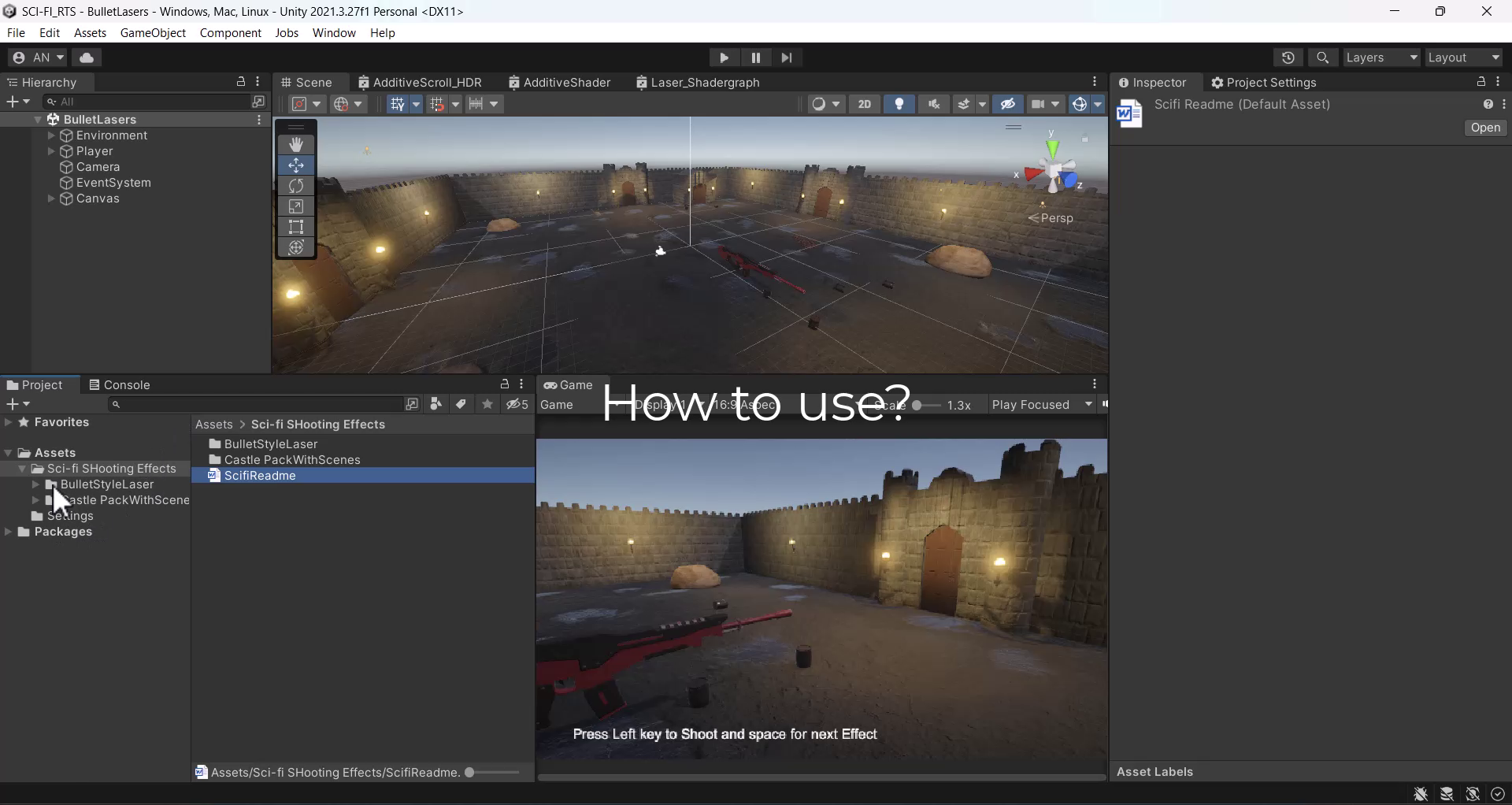The height and width of the screenshot is (805, 1512).
Task: Lock the Inspector panel
Action: pyautogui.click(x=1481, y=82)
